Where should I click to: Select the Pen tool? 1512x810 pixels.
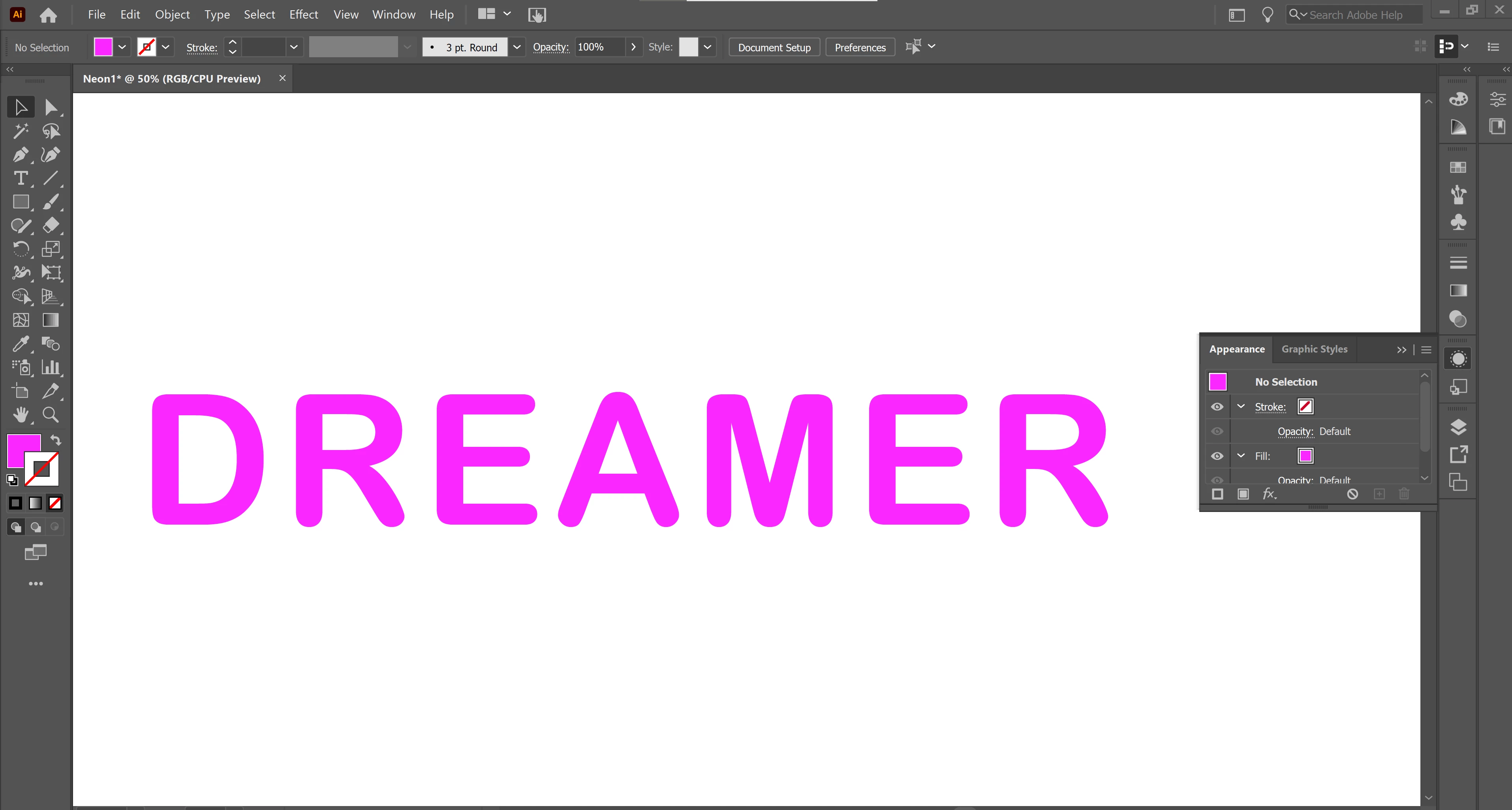(21, 155)
